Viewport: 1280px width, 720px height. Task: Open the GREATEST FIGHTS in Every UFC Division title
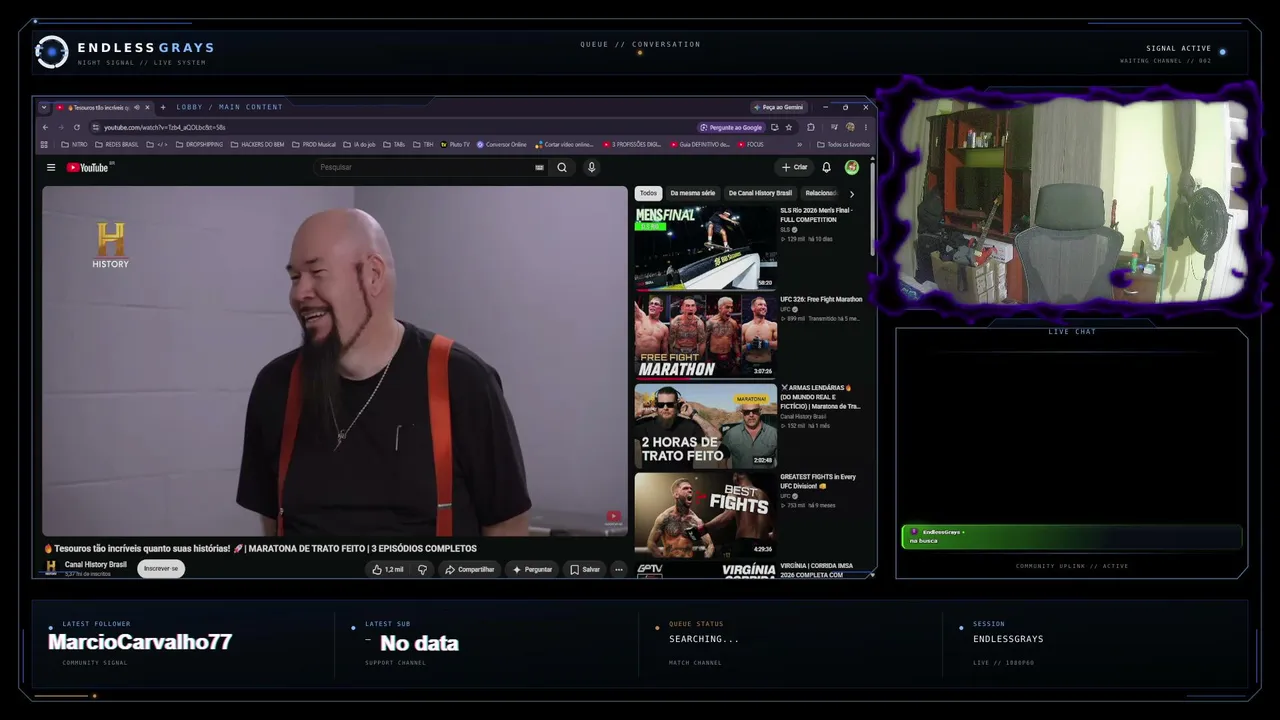pyautogui.click(x=819, y=481)
